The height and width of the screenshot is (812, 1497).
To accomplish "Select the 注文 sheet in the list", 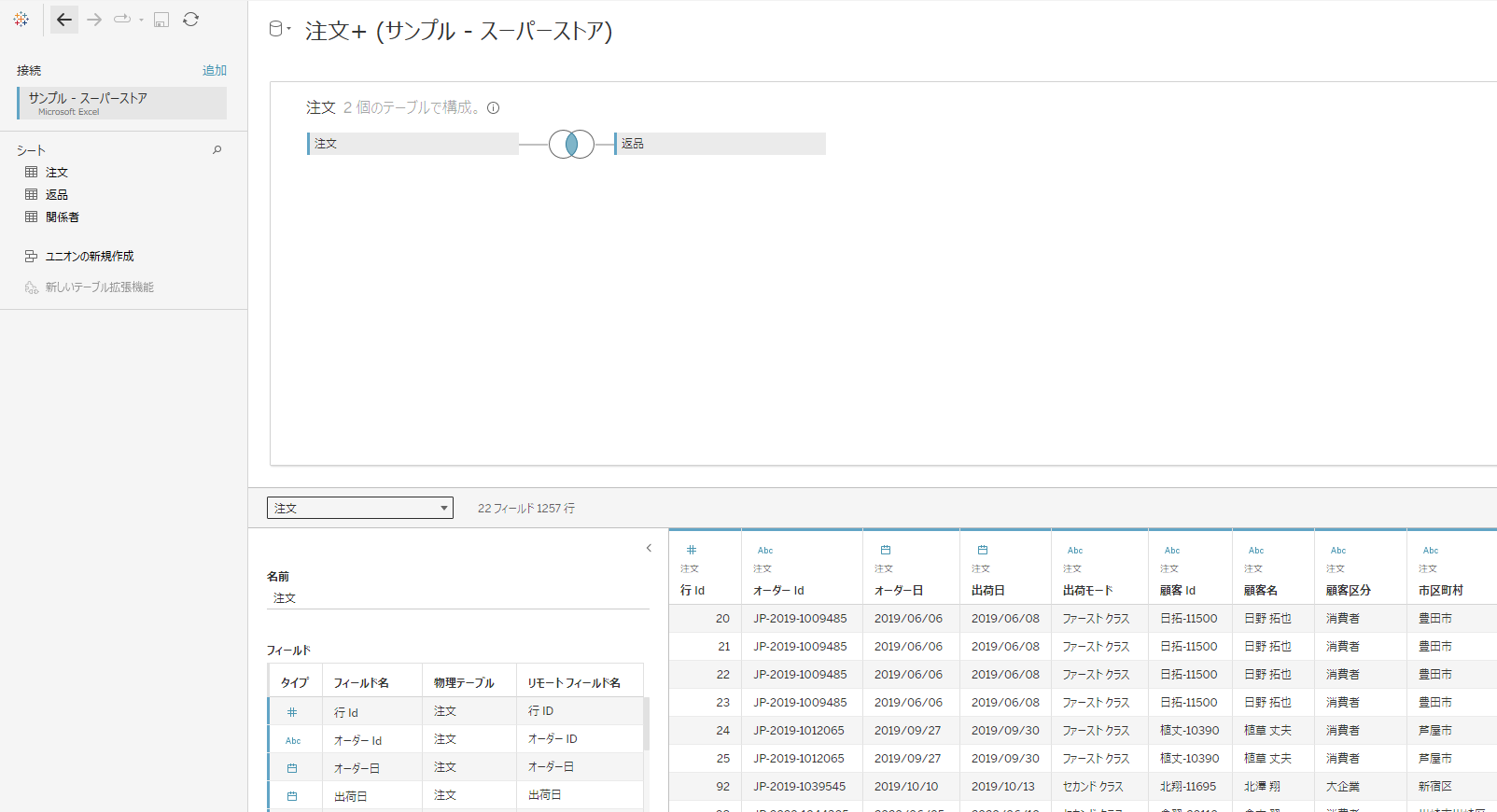I will 57,173.
